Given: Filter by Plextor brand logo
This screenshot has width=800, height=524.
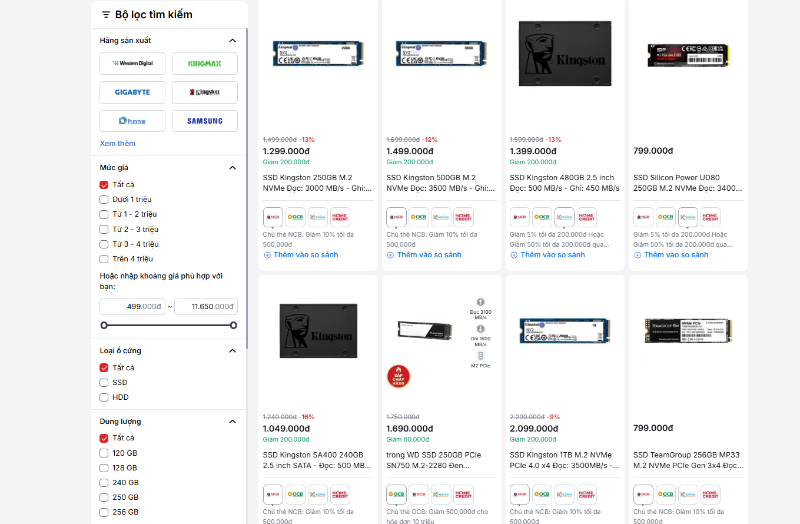Looking at the screenshot, I should point(132,121).
